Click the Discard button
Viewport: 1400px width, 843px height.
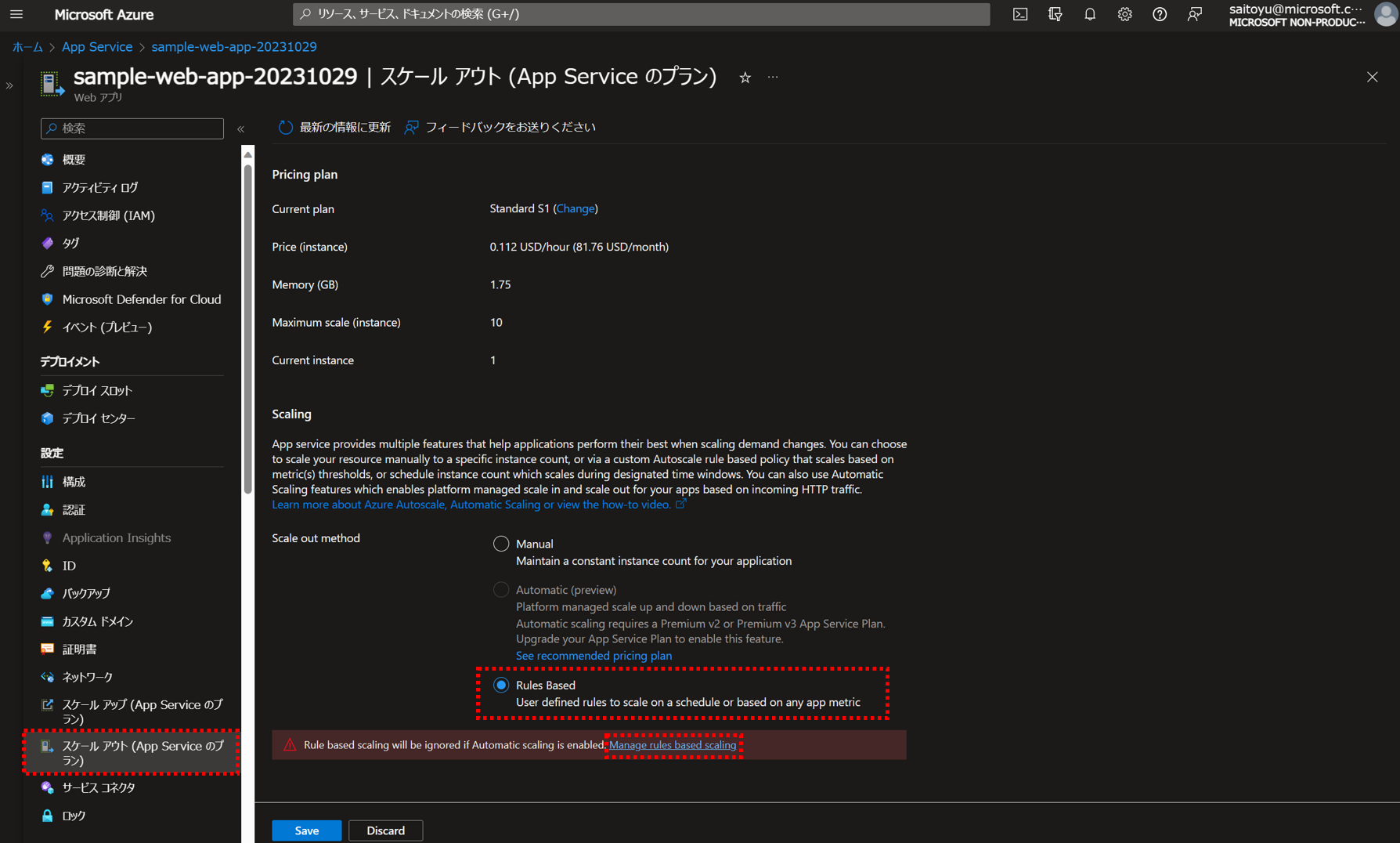point(385,830)
